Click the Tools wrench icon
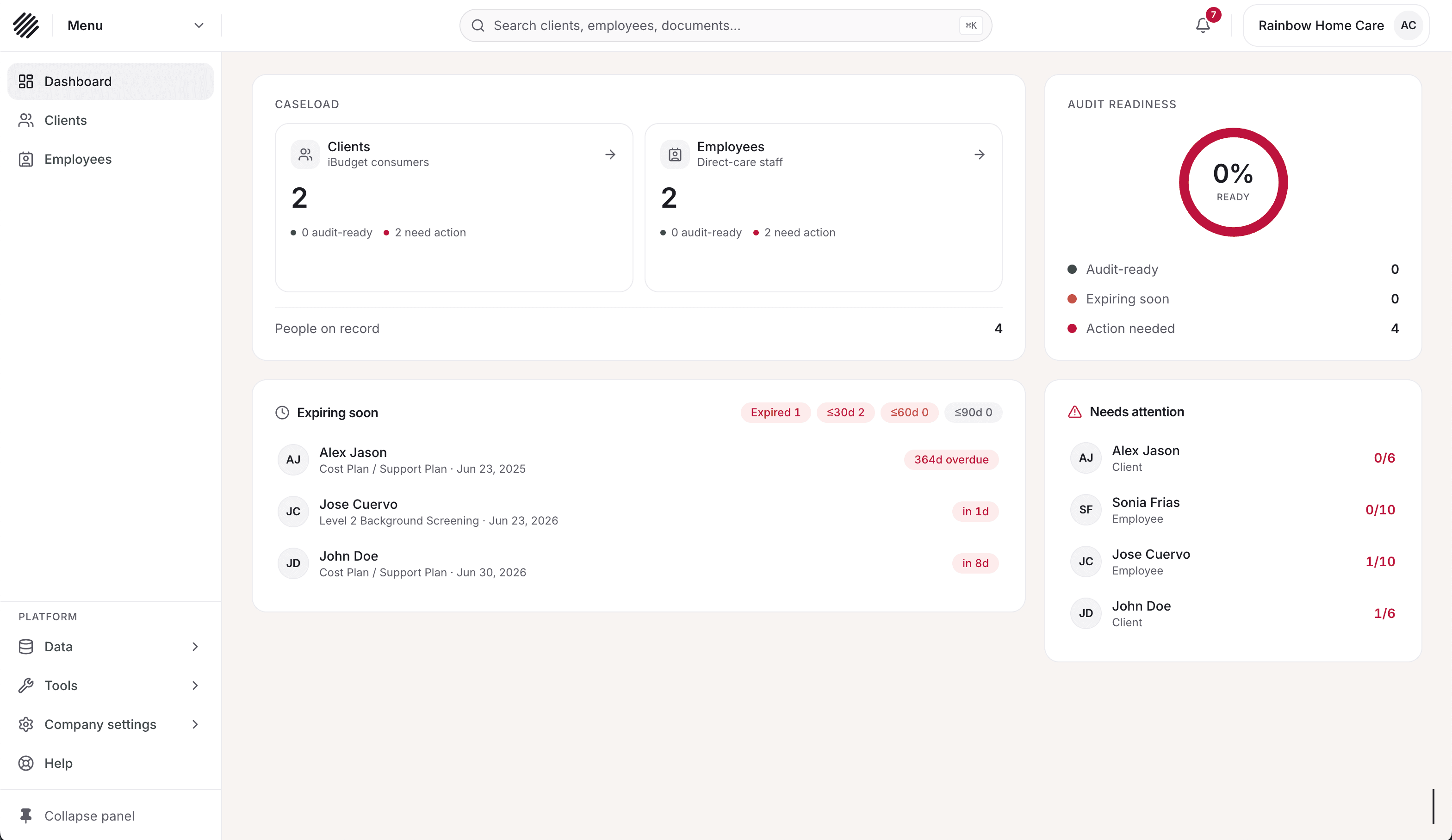 point(26,686)
